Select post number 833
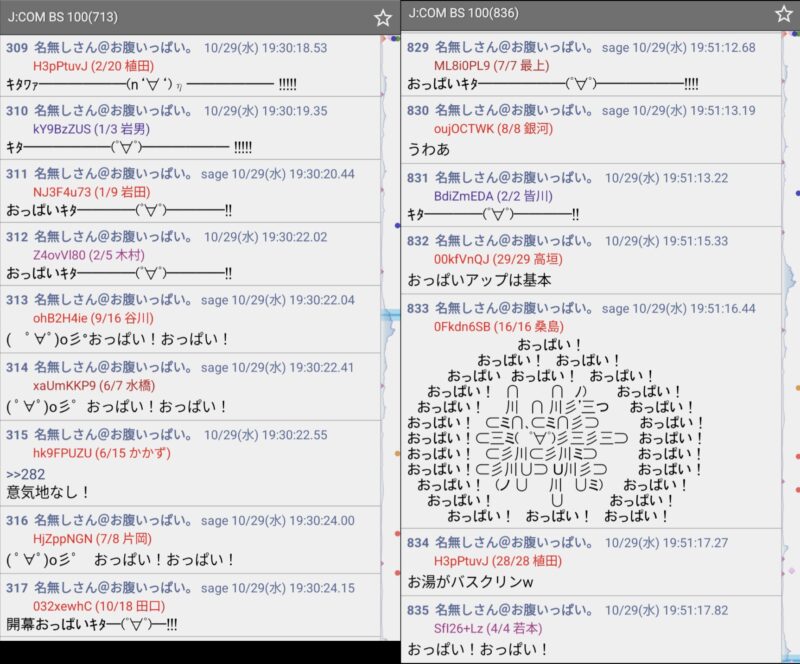The height and width of the screenshot is (664, 800). click(418, 309)
